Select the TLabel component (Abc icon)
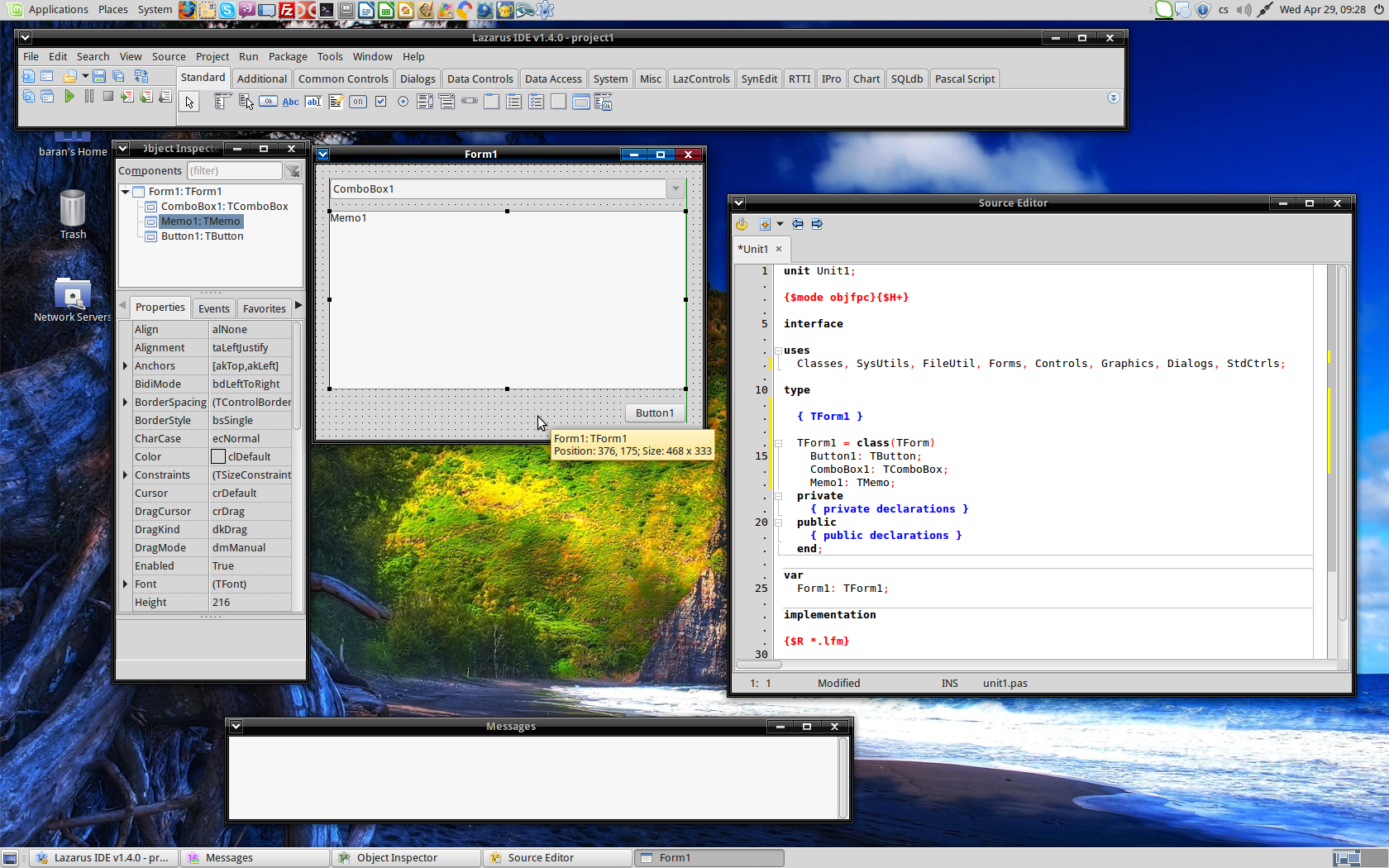The image size is (1389, 868). click(x=290, y=101)
